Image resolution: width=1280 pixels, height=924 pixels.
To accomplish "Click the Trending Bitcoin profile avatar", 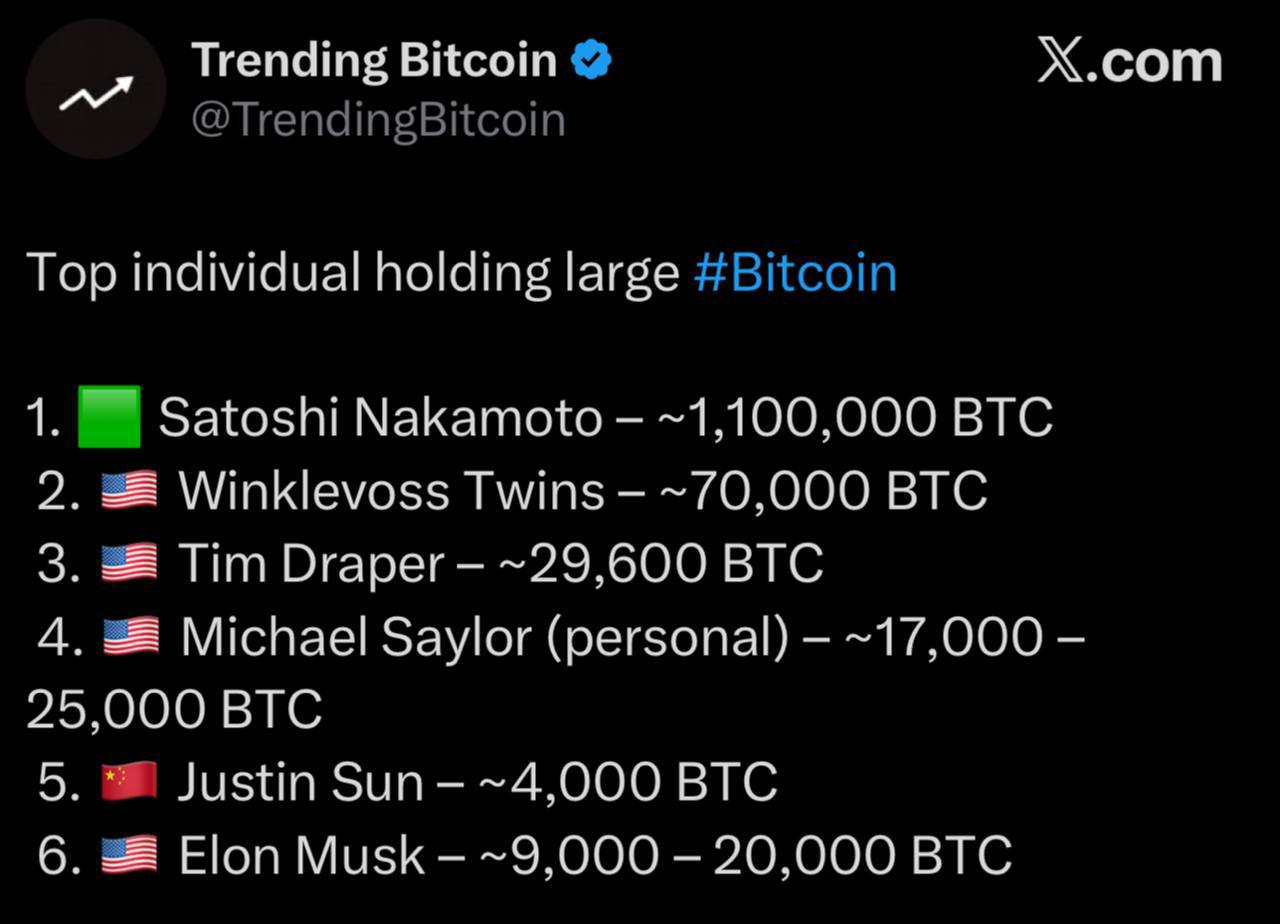I will [95, 90].
